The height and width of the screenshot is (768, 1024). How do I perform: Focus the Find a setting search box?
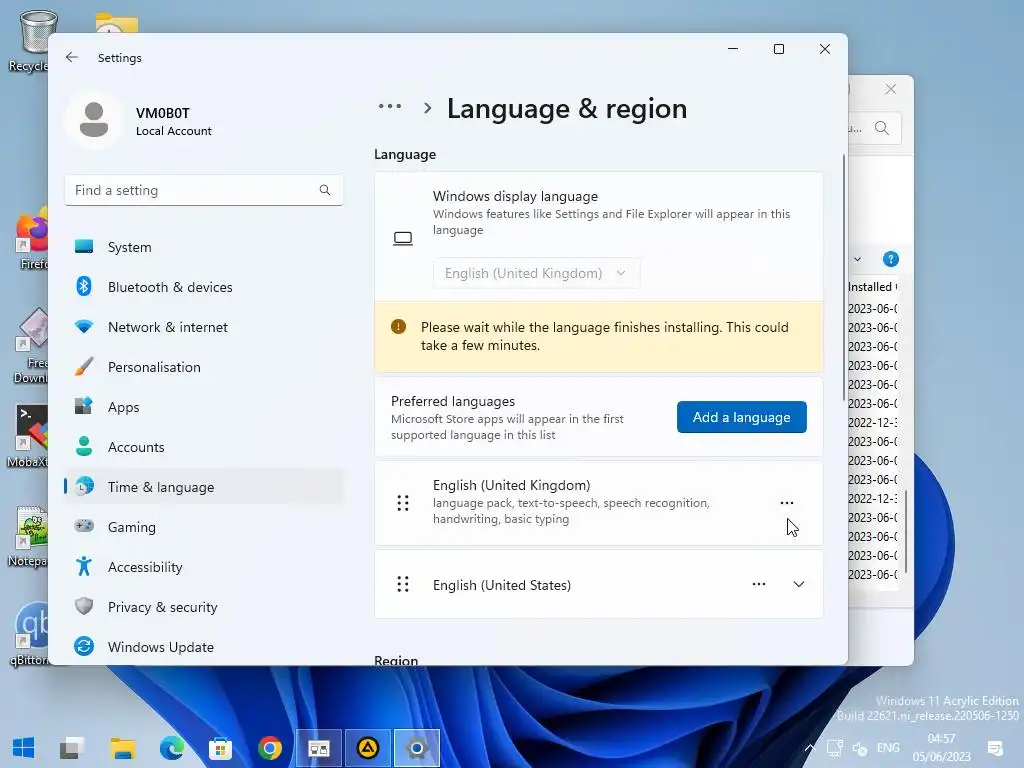[204, 190]
